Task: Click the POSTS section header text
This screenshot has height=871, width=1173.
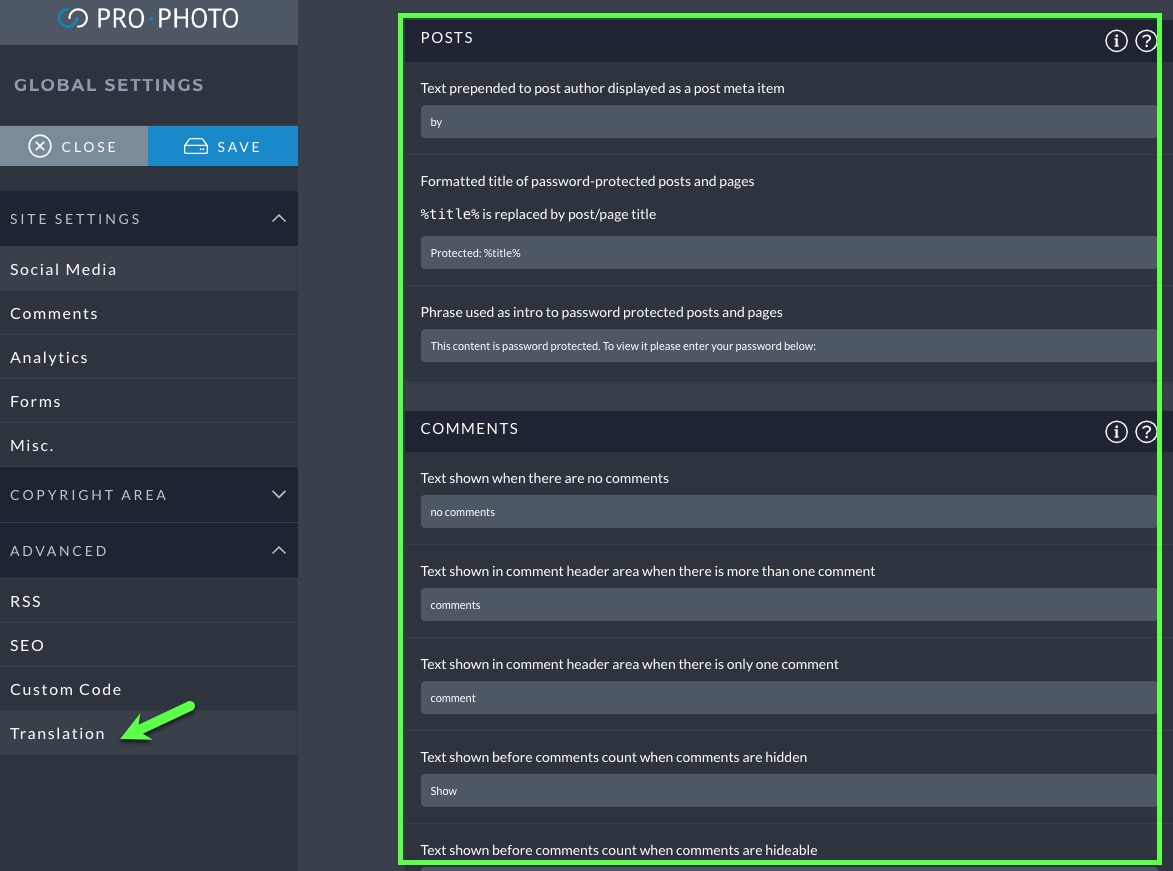Action: click(447, 37)
